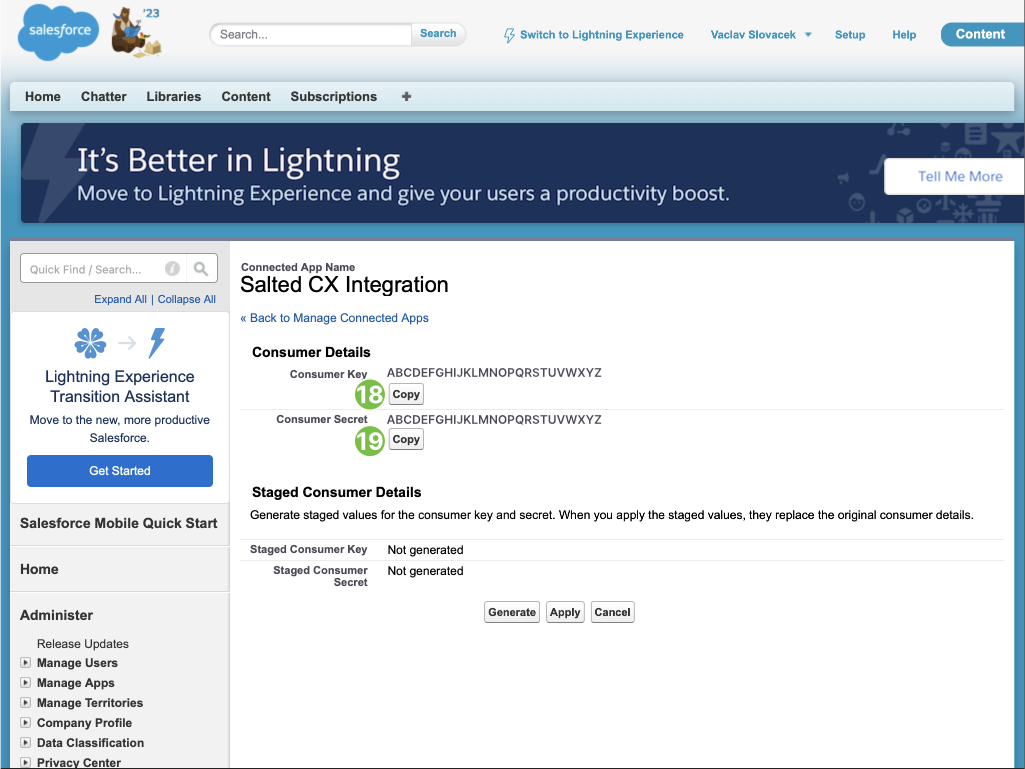Click the Salesforce cloud logo
The width and height of the screenshot is (1025, 769).
point(58,32)
